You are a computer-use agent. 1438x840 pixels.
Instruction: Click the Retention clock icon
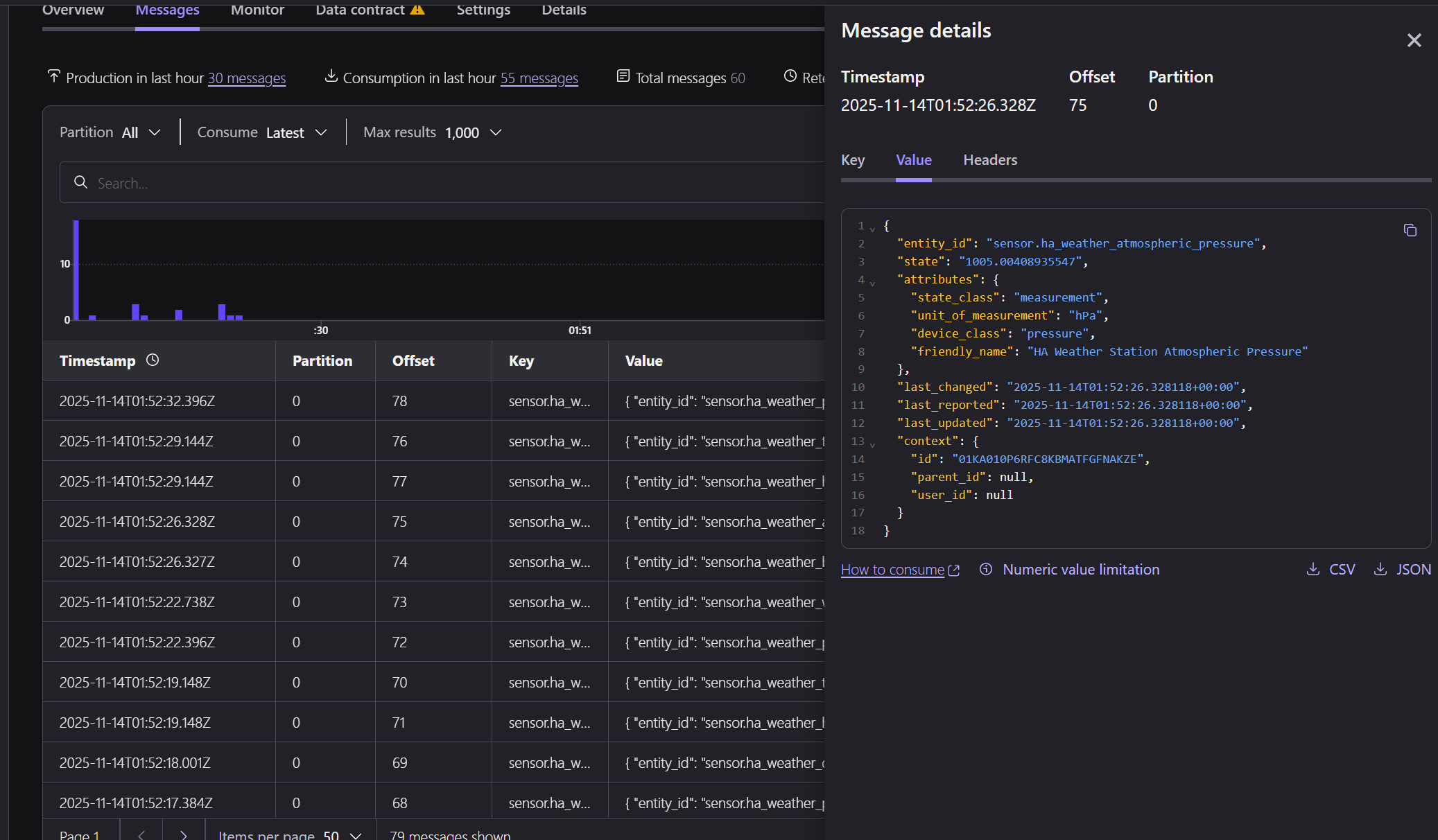coord(790,76)
